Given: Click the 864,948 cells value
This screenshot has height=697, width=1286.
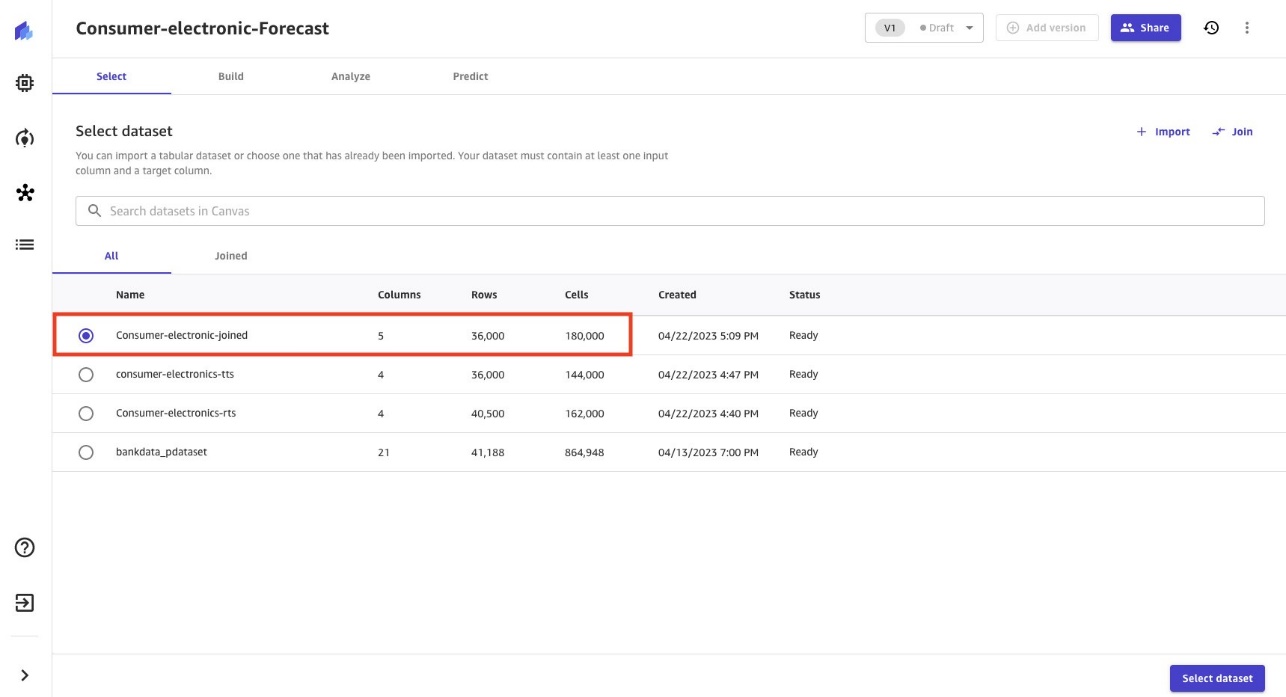Looking at the screenshot, I should click(584, 452).
